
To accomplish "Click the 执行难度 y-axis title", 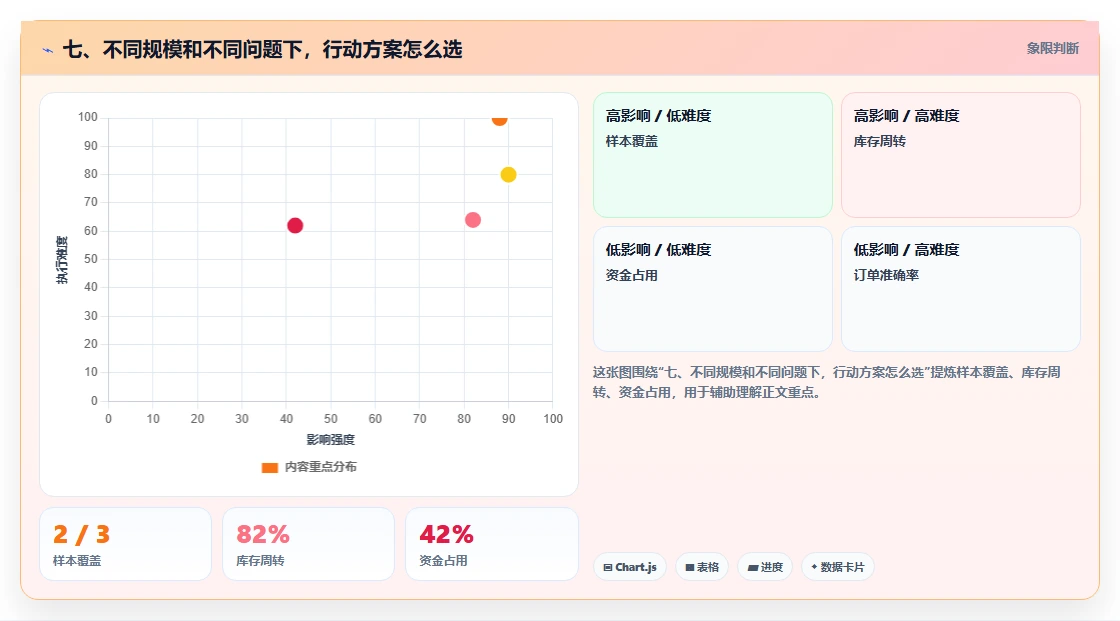I will click(x=62, y=260).
